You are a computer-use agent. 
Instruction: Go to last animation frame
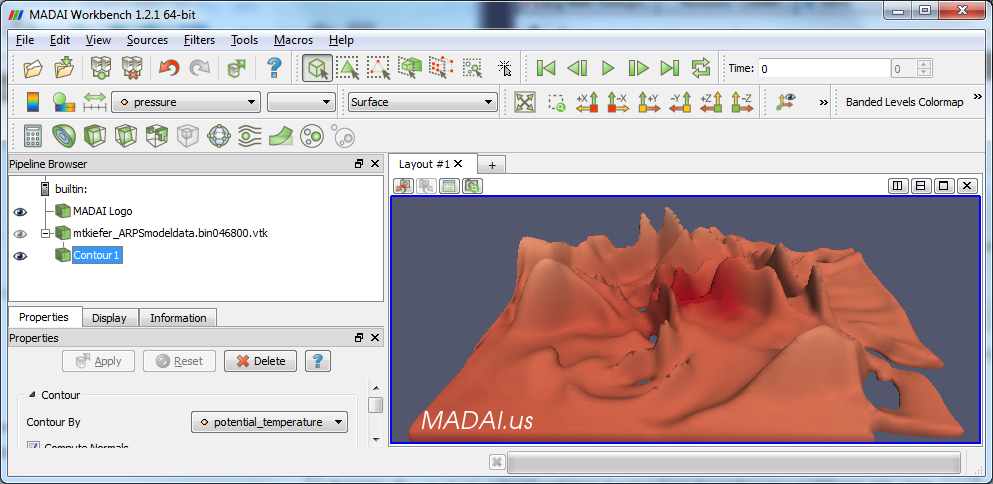tap(669, 68)
